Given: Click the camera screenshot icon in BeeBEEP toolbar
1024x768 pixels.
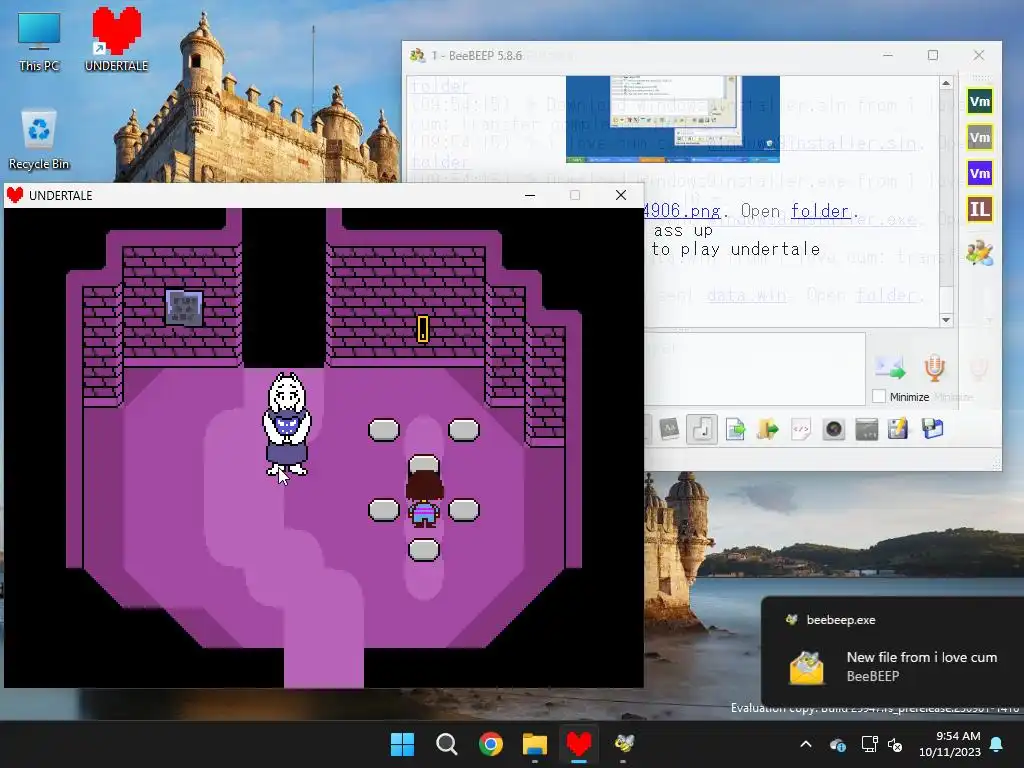Looking at the screenshot, I should (834, 430).
